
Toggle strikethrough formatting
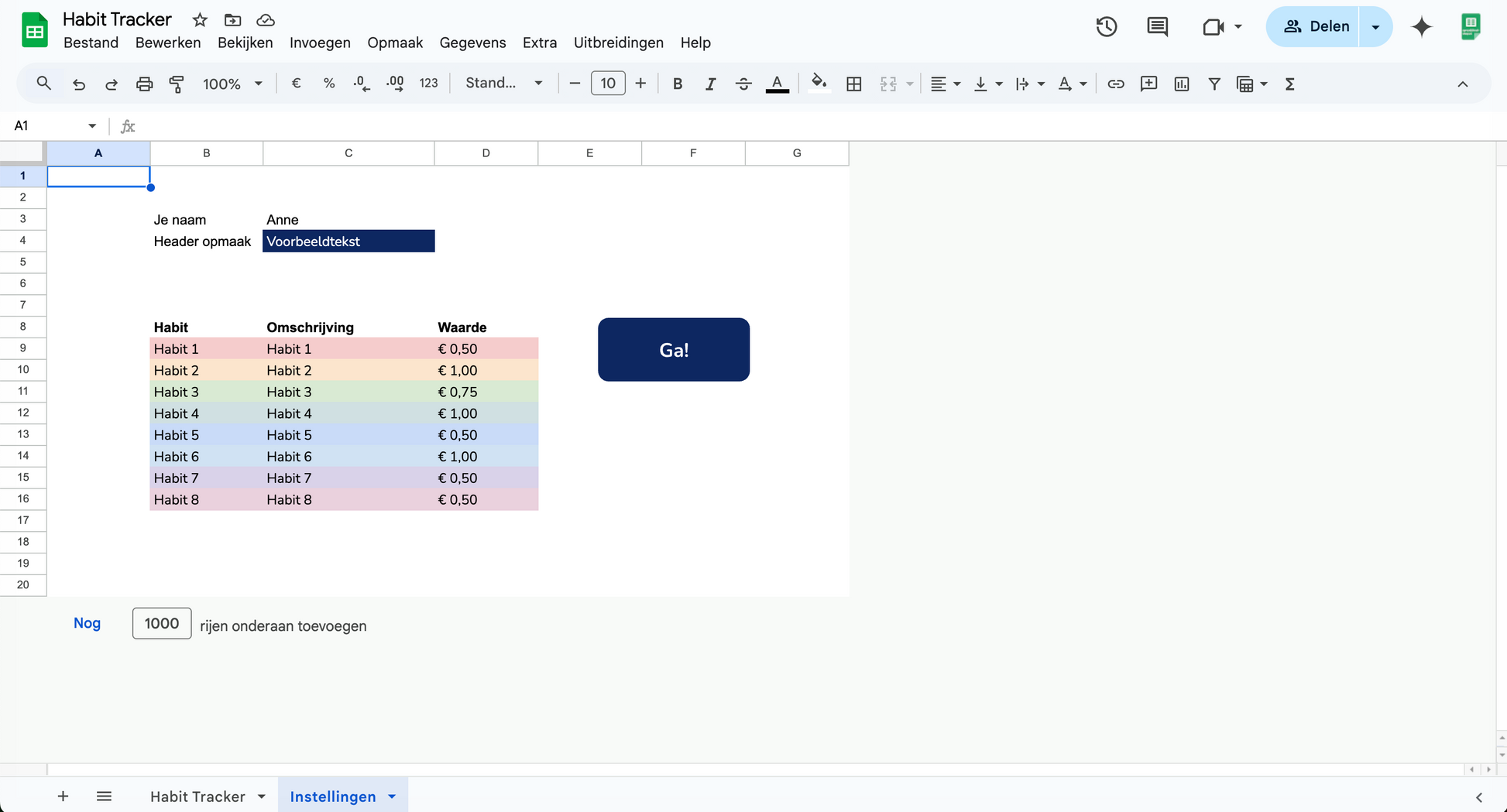(x=743, y=84)
